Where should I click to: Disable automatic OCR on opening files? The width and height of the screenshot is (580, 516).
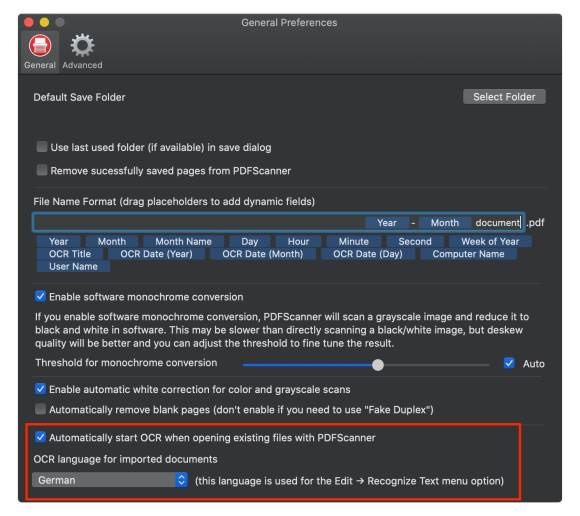coord(40,437)
